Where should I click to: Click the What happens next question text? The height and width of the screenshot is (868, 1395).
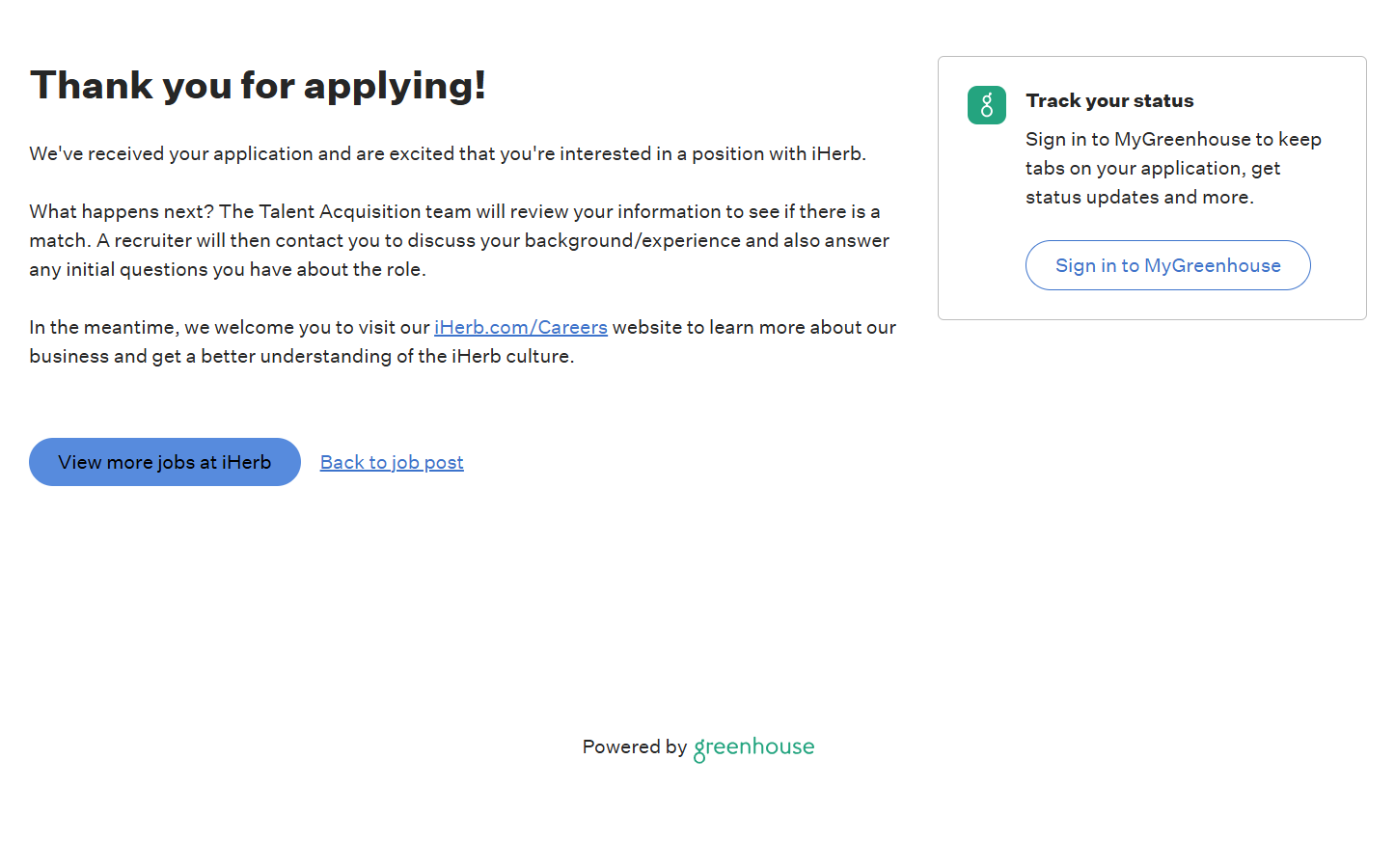coord(122,212)
